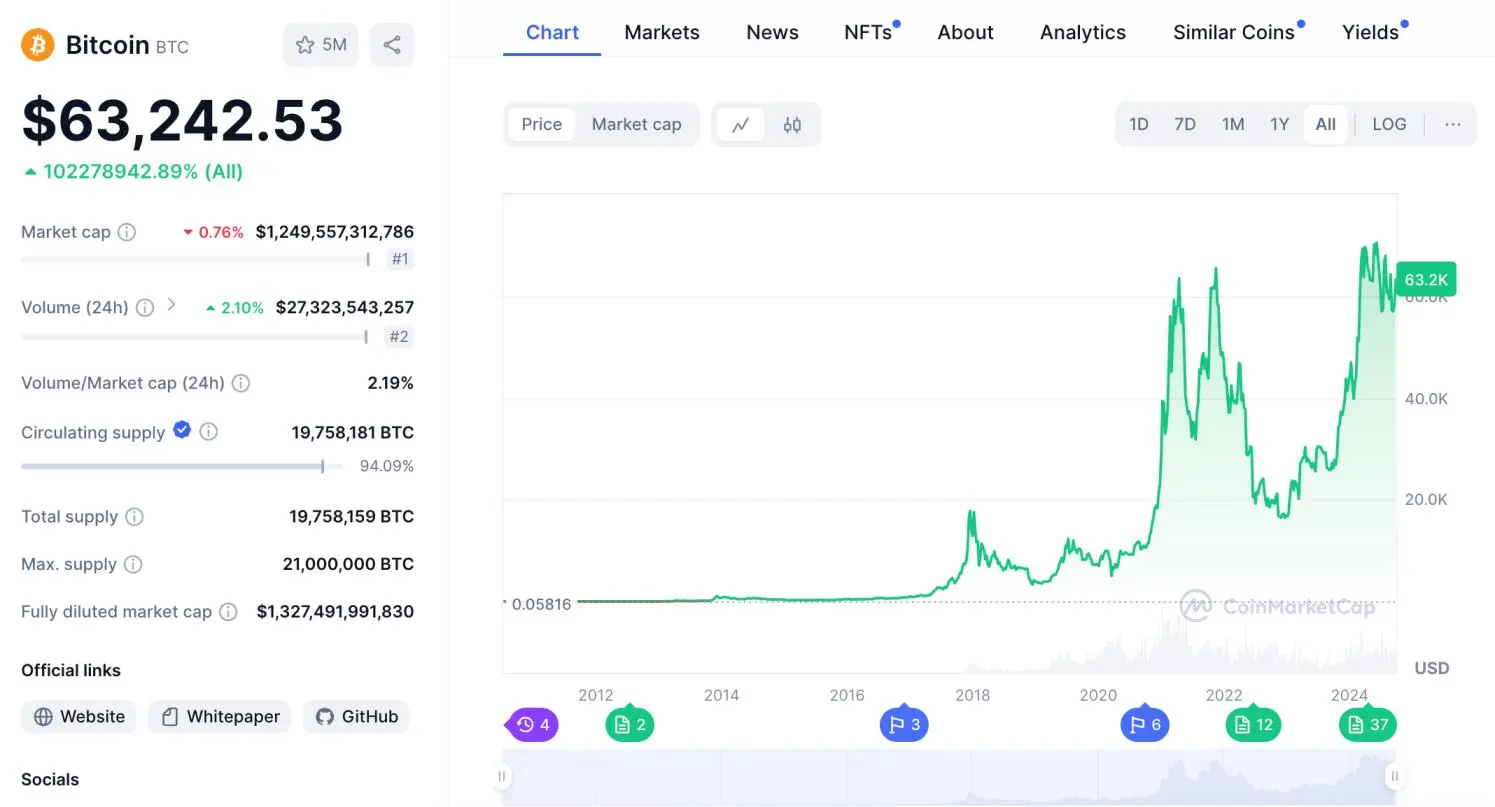
Task: Go to the About tab
Action: 965,32
